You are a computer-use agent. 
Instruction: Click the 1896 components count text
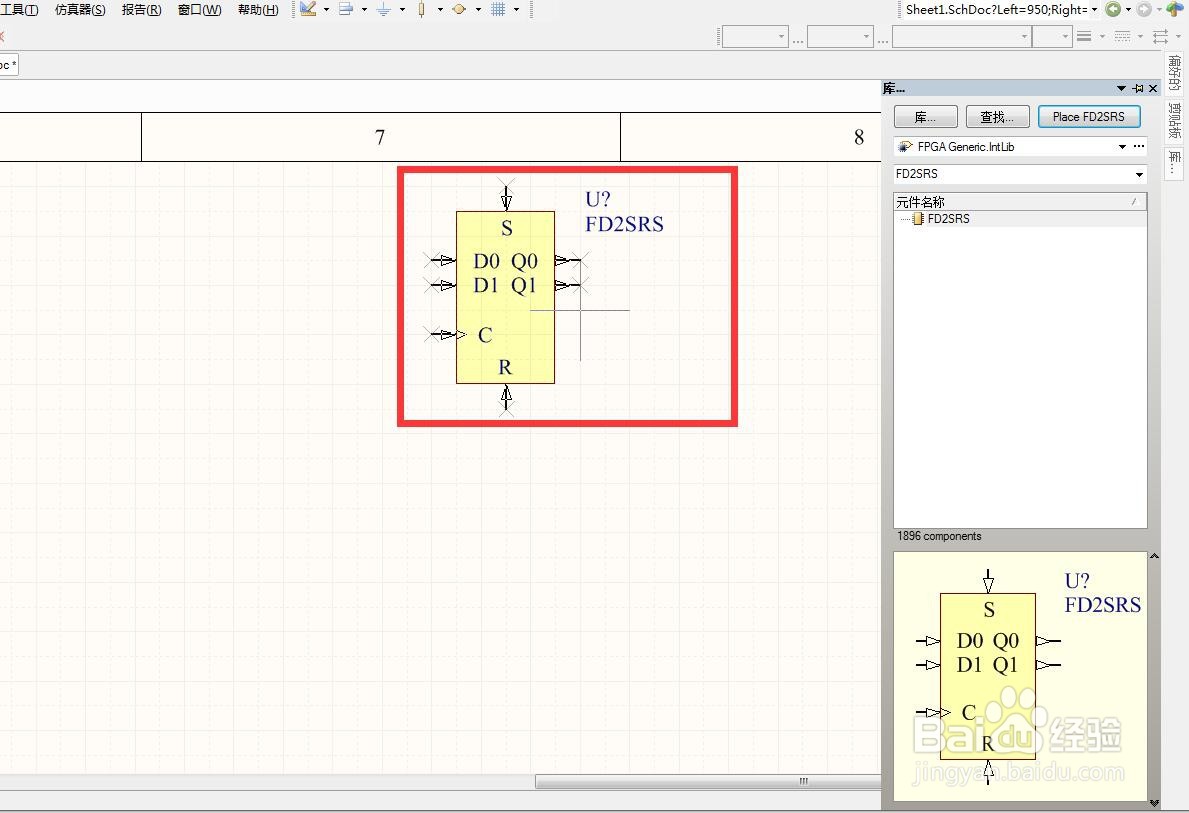[x=939, y=536]
